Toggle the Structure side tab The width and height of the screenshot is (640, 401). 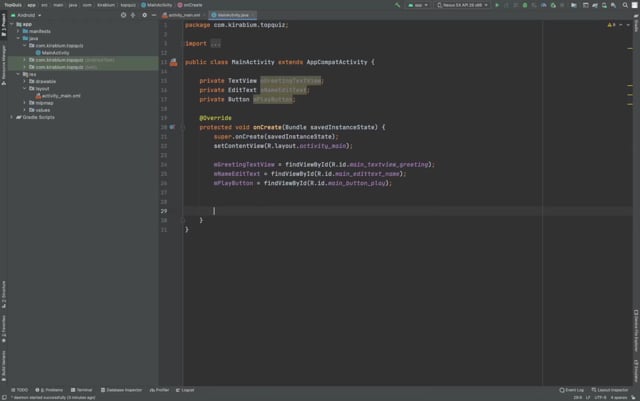click(4, 294)
